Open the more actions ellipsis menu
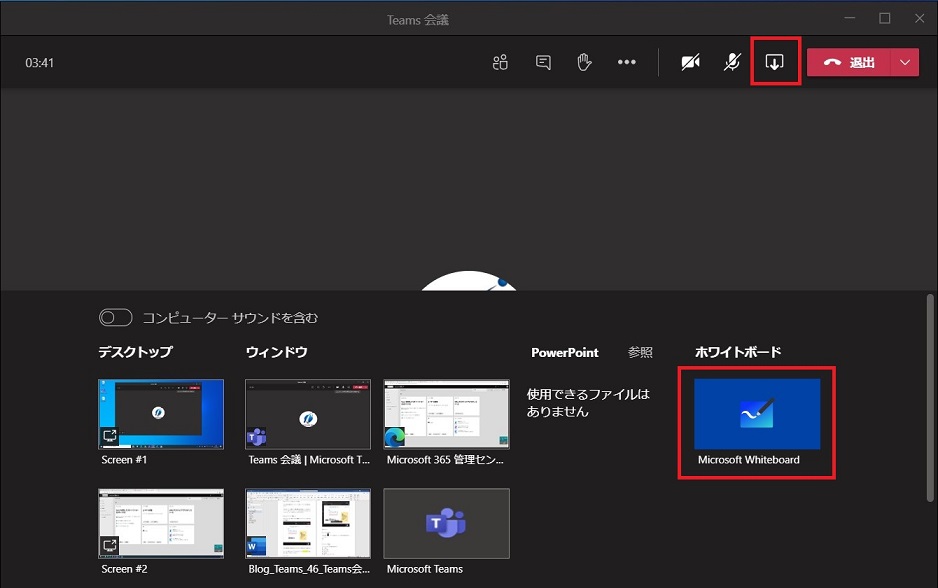Viewport: 938px width, 588px height. coord(626,62)
